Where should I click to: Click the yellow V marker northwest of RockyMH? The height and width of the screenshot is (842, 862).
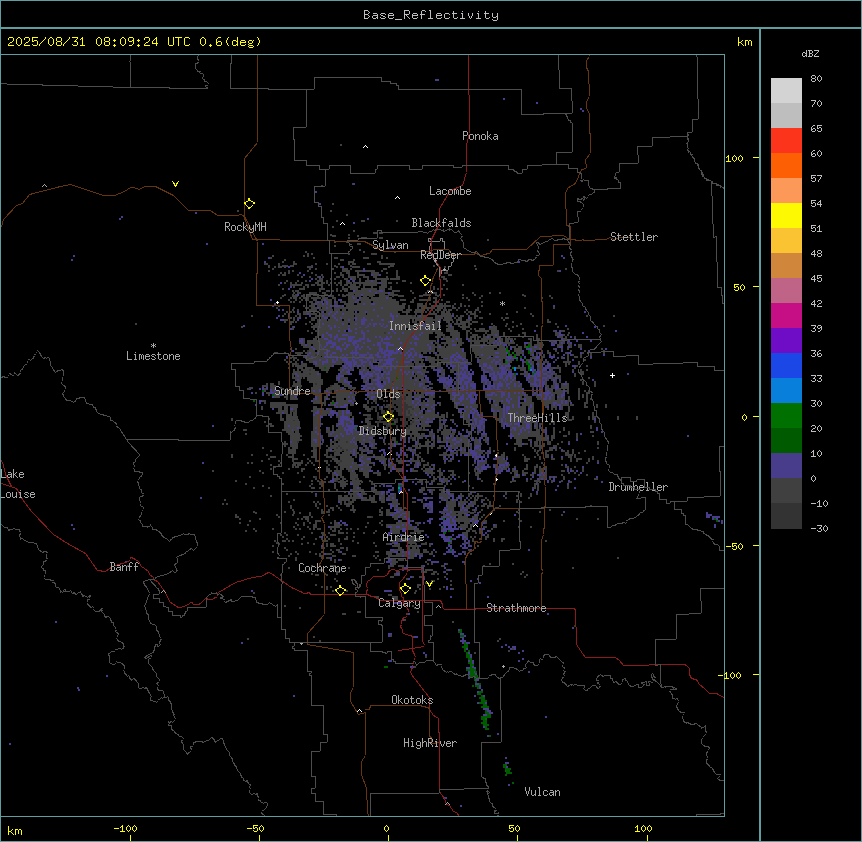click(175, 184)
